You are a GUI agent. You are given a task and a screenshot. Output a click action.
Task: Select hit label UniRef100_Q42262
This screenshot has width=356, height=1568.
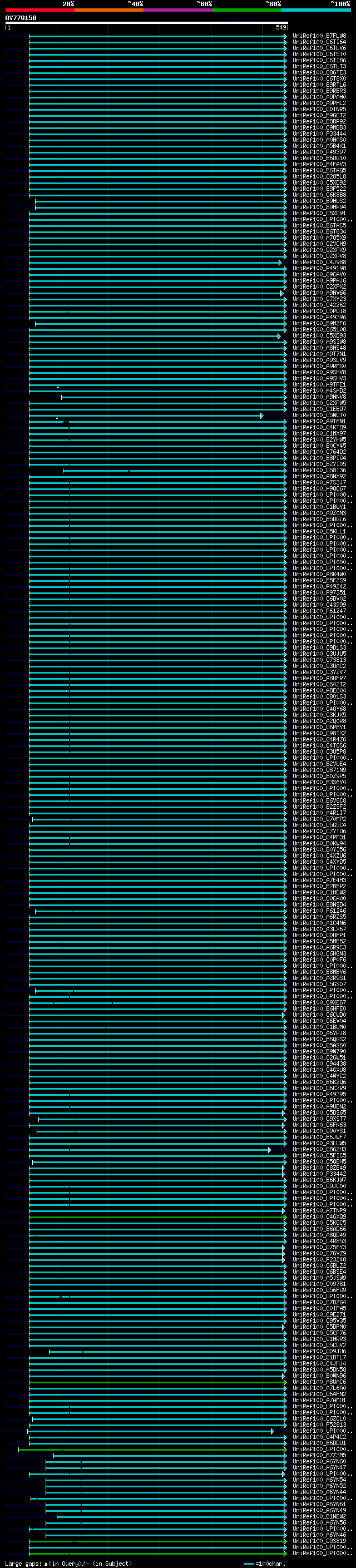tap(319, 305)
